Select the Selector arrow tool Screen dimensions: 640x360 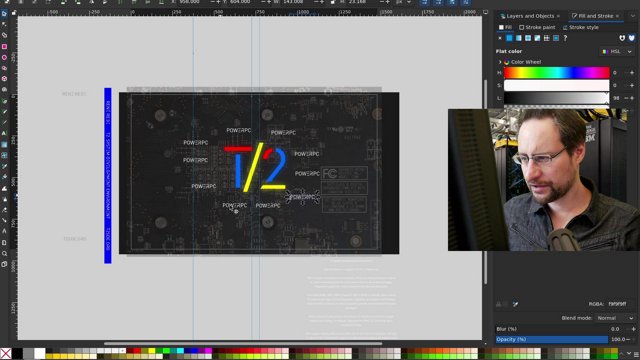pyautogui.click(x=4, y=14)
